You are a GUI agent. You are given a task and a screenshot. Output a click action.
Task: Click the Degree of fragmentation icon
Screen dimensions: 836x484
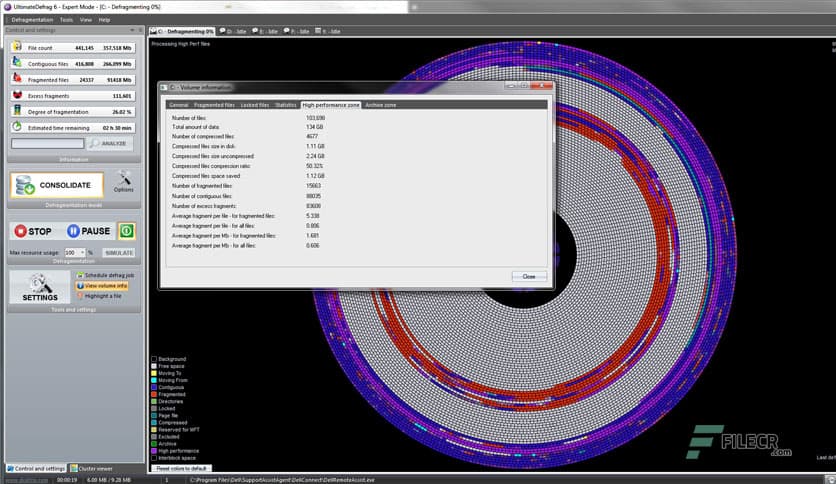click(x=17, y=111)
